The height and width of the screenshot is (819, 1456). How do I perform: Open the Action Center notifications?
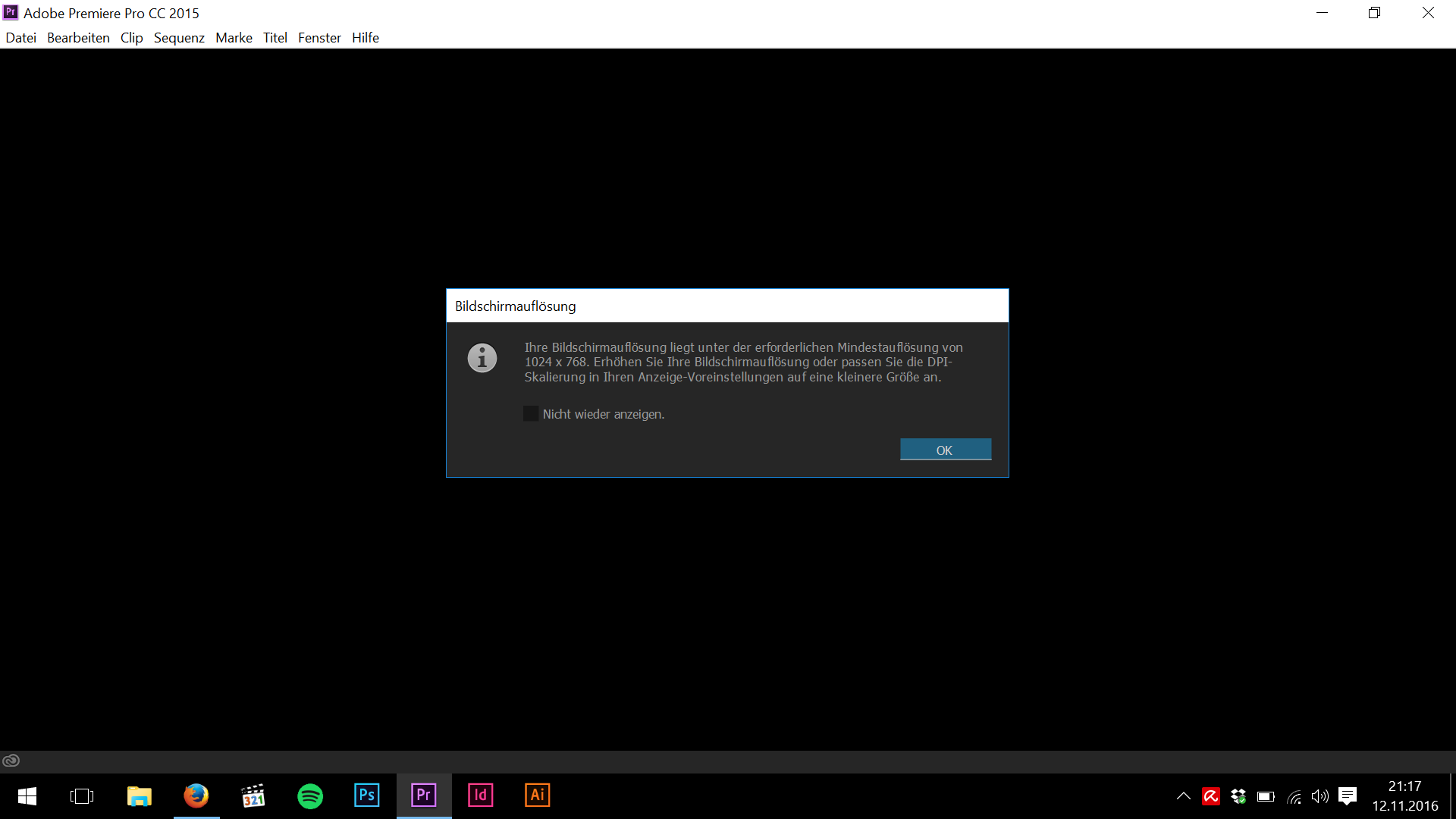[x=1348, y=796]
